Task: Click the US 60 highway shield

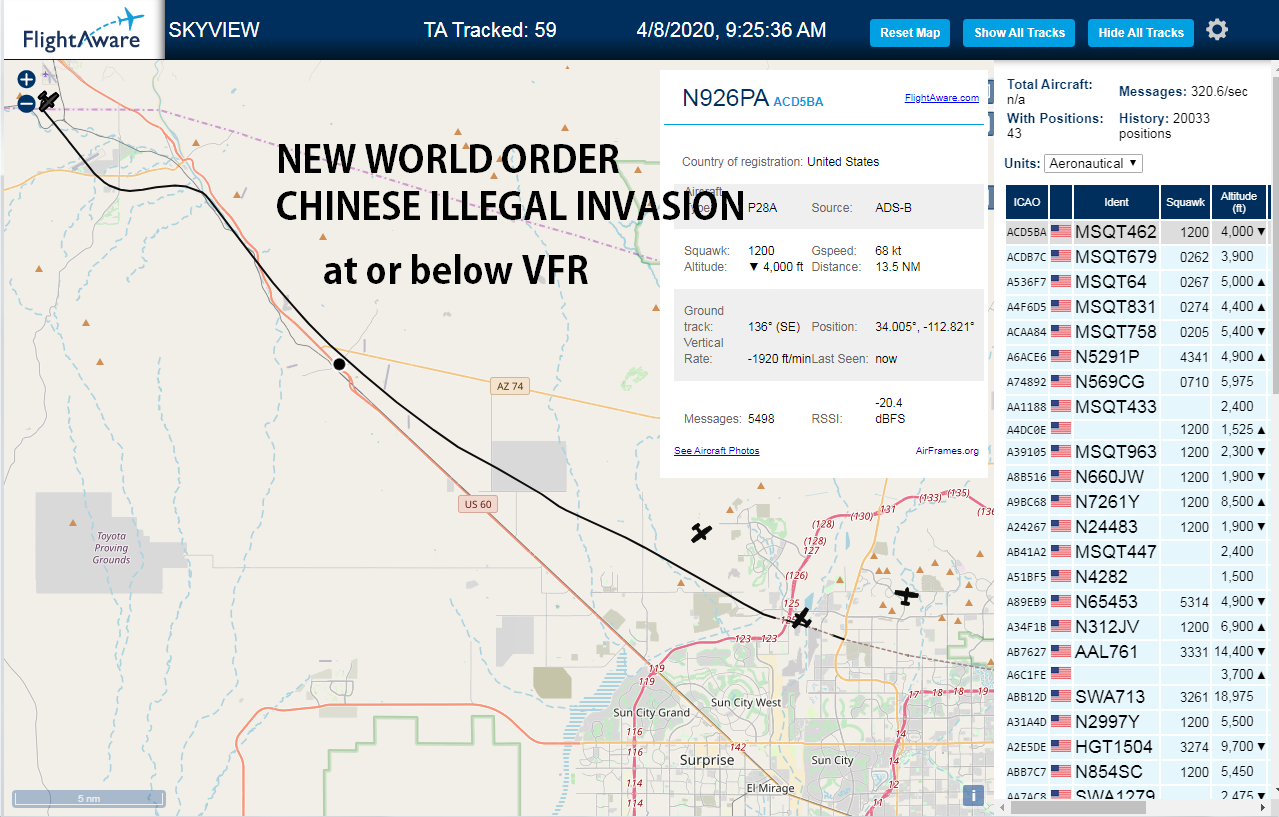Action: tap(478, 504)
